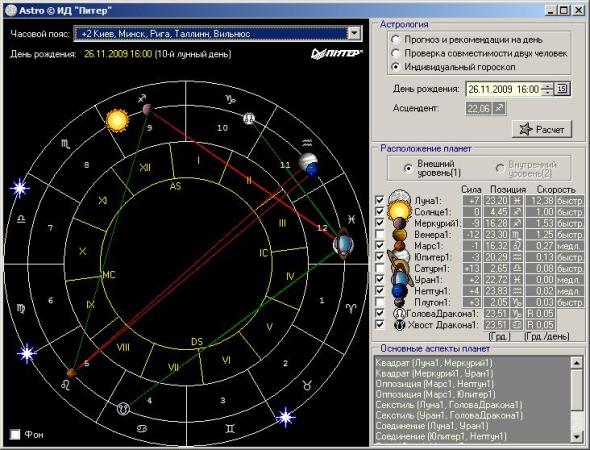Toggle the Фон background checkbox

pyautogui.click(x=15, y=435)
